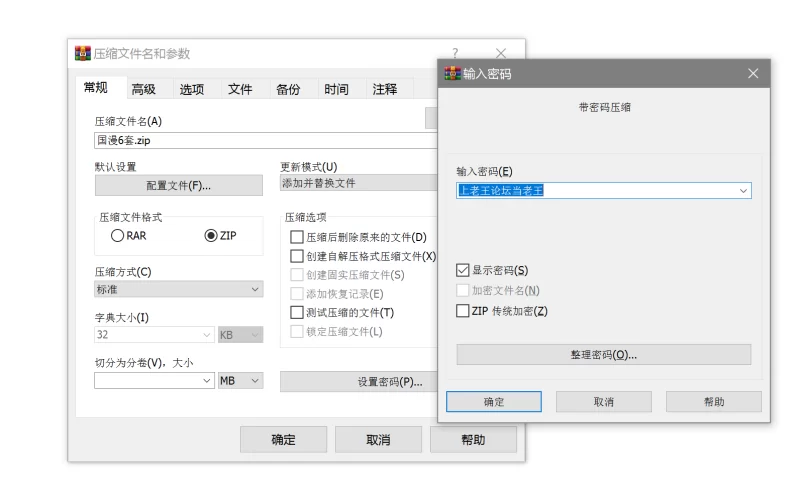Click the 压缩文件名 text field
The width and height of the screenshot is (800, 482).
pyautogui.click(x=260, y=141)
